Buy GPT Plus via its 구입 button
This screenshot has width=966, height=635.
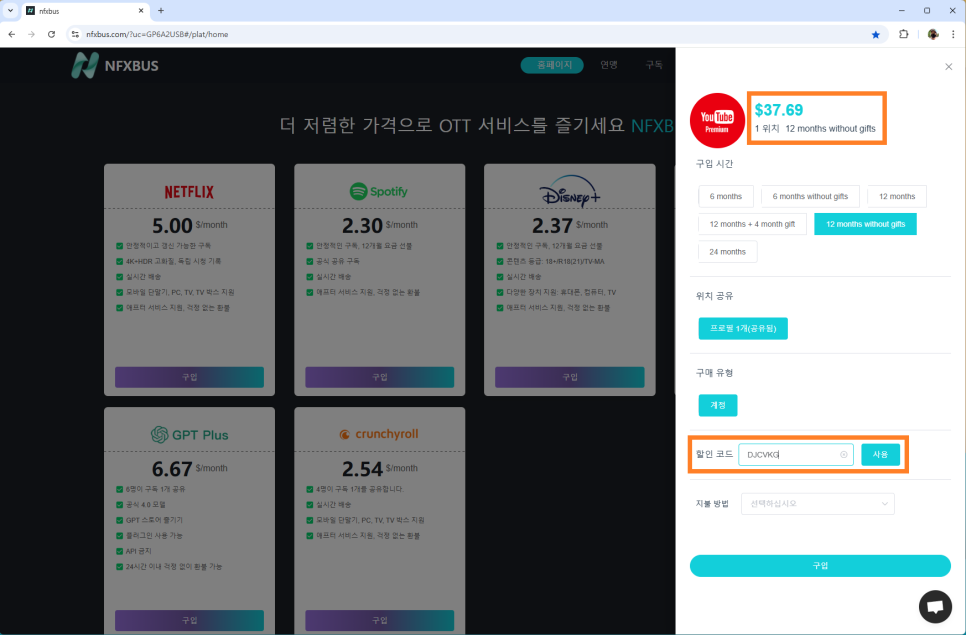[189, 620]
